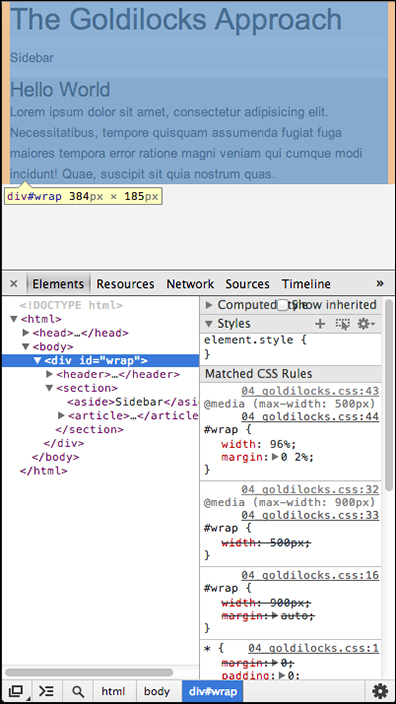Open the styles gear options menu
This screenshot has width=396, height=704.
click(x=366, y=324)
